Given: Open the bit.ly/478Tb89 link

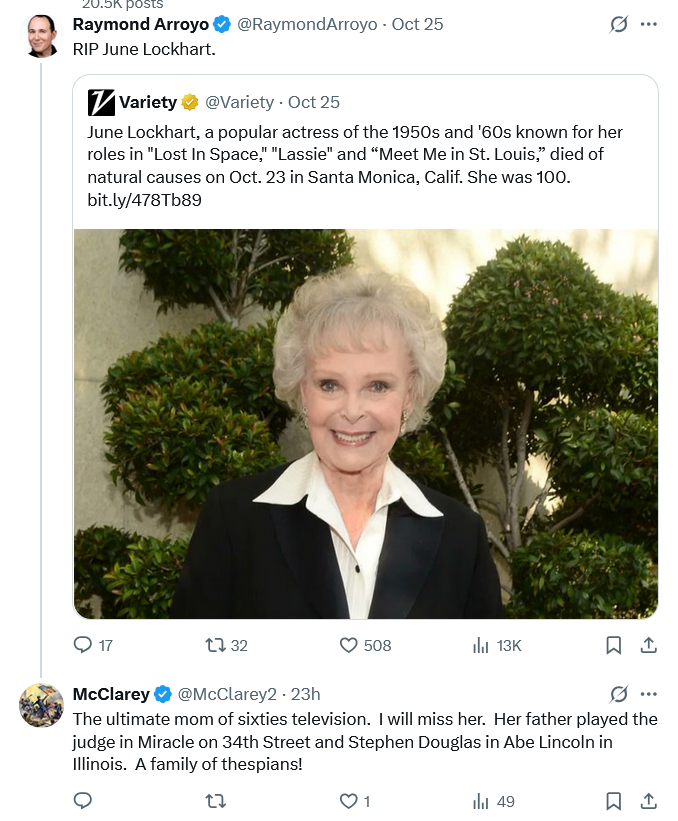Looking at the screenshot, I should click(144, 200).
